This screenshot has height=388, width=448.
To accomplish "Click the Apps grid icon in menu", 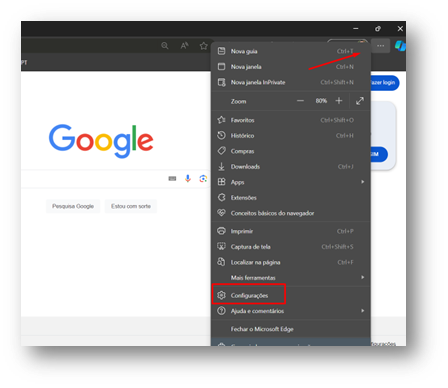I will (x=221, y=182).
